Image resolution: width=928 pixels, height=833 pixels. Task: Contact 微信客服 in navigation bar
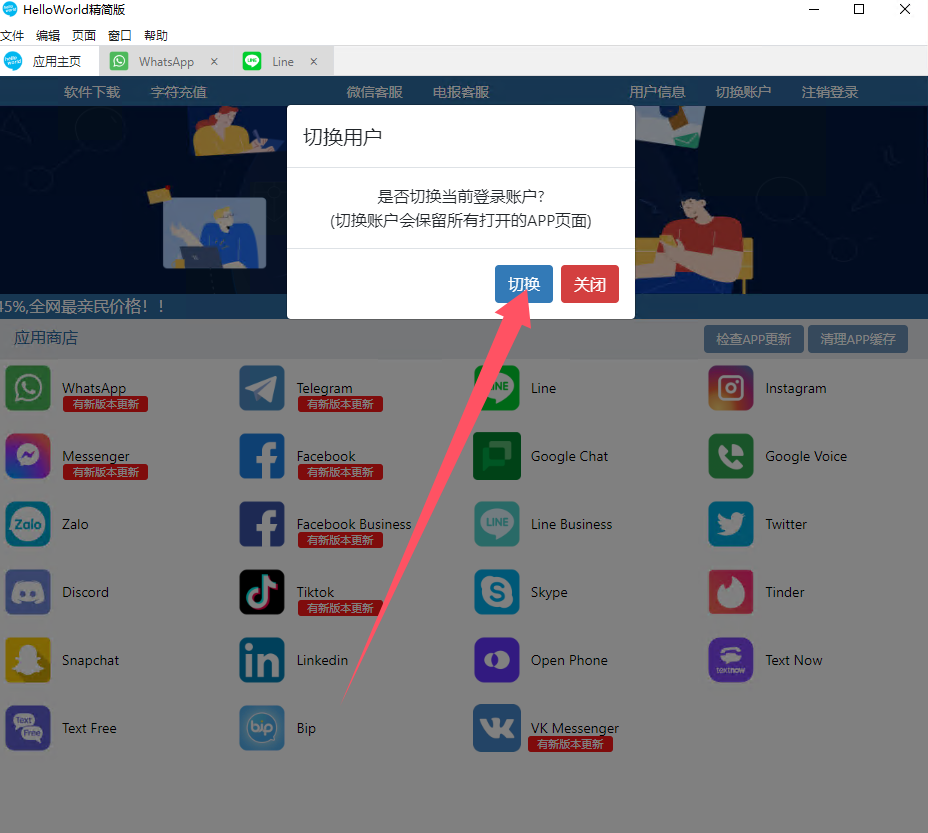[x=375, y=92]
